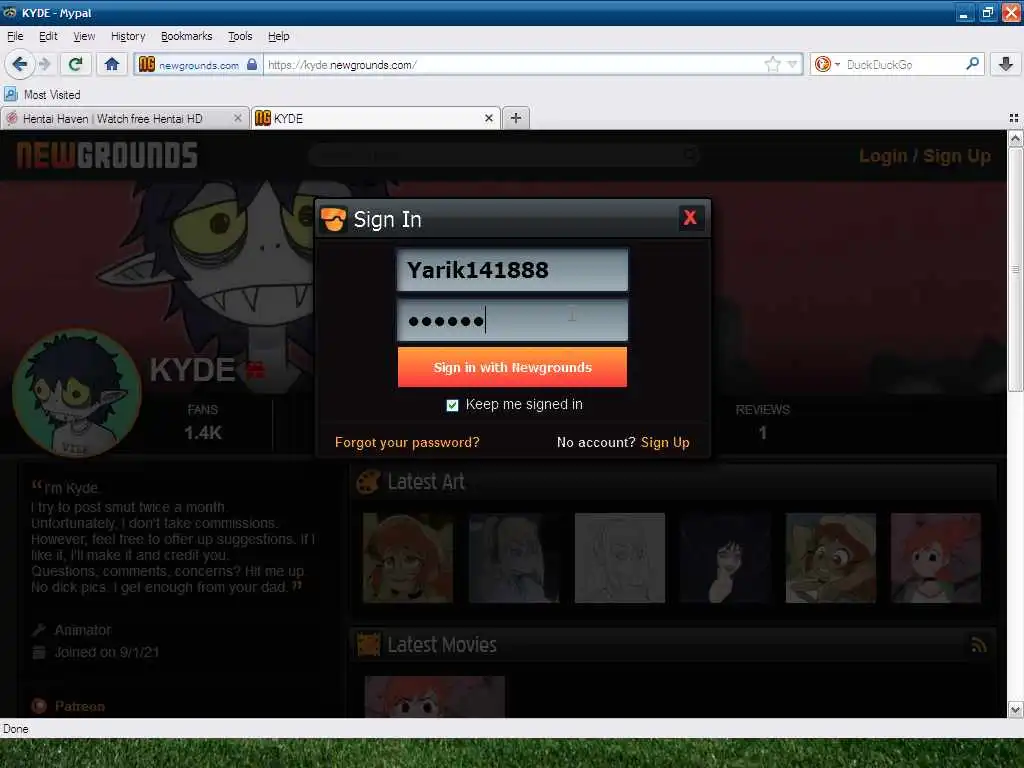Screen dimensions: 1024x768
Task: Click the newgrounds.com site identity icon
Action: click(147, 64)
